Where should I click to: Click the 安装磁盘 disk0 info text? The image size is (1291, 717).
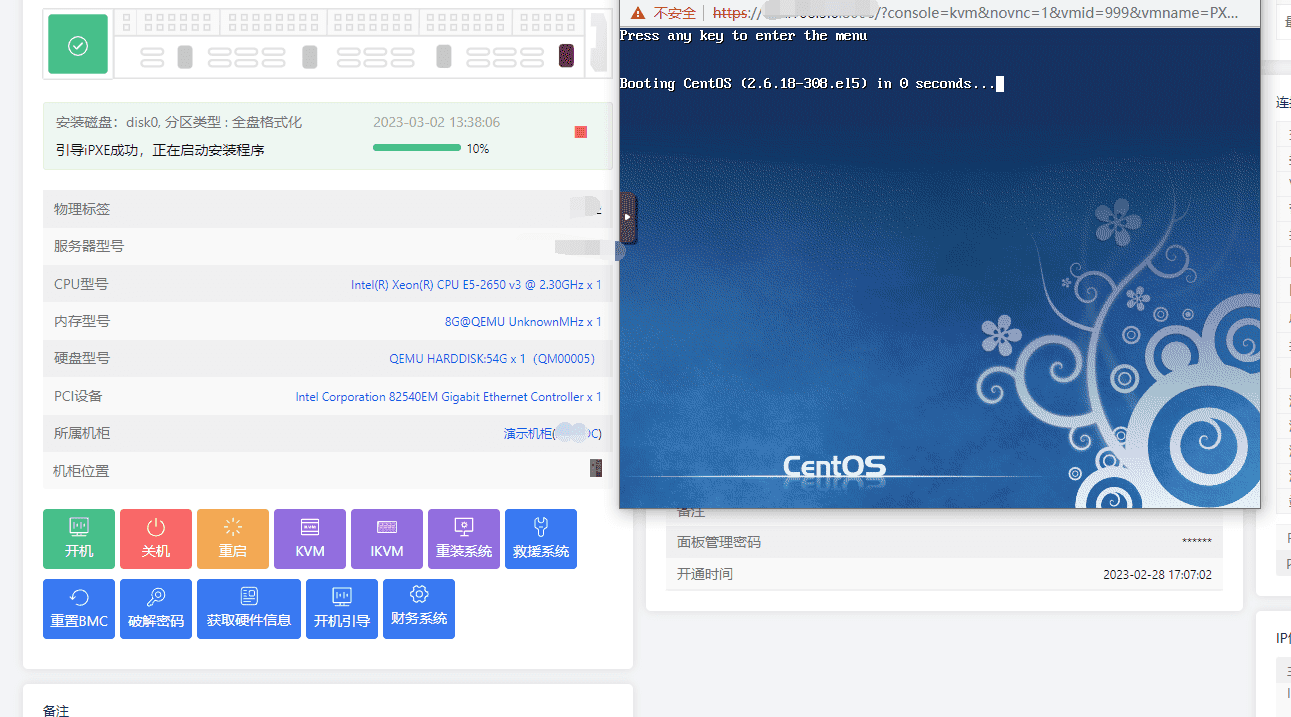pyautogui.click(x=179, y=122)
